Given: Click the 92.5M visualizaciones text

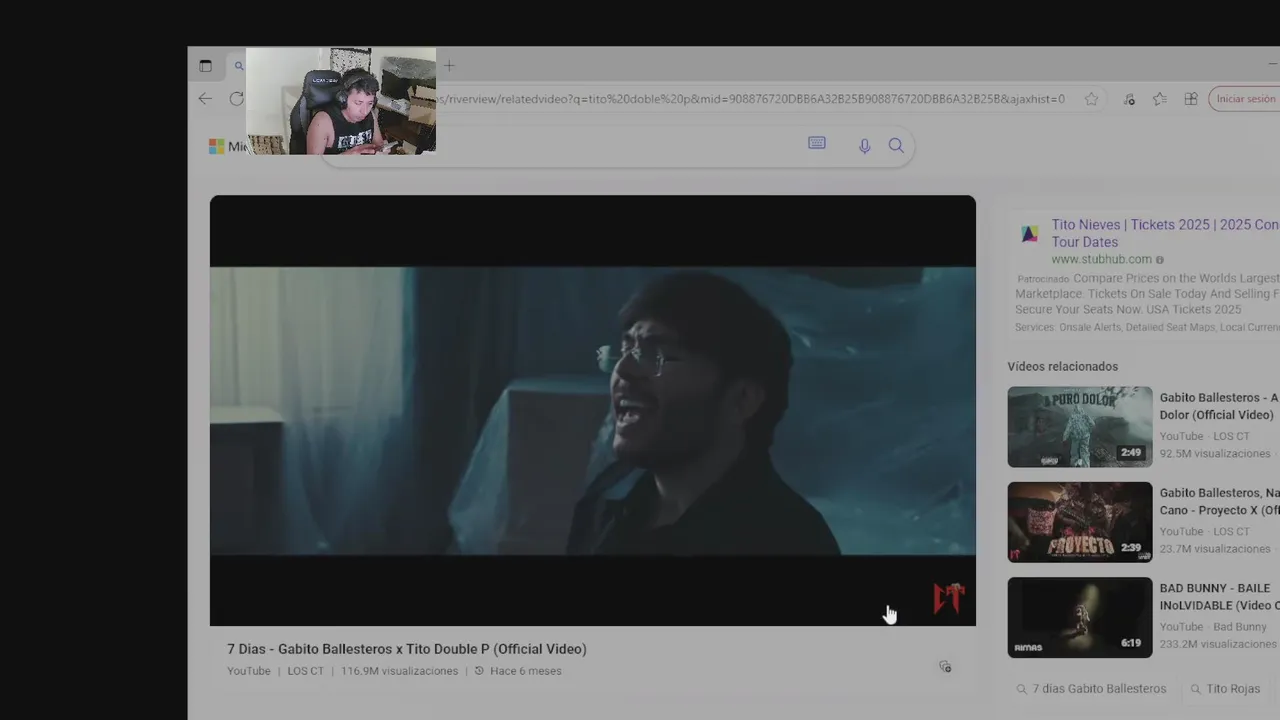Looking at the screenshot, I should pyautogui.click(x=1215, y=454).
